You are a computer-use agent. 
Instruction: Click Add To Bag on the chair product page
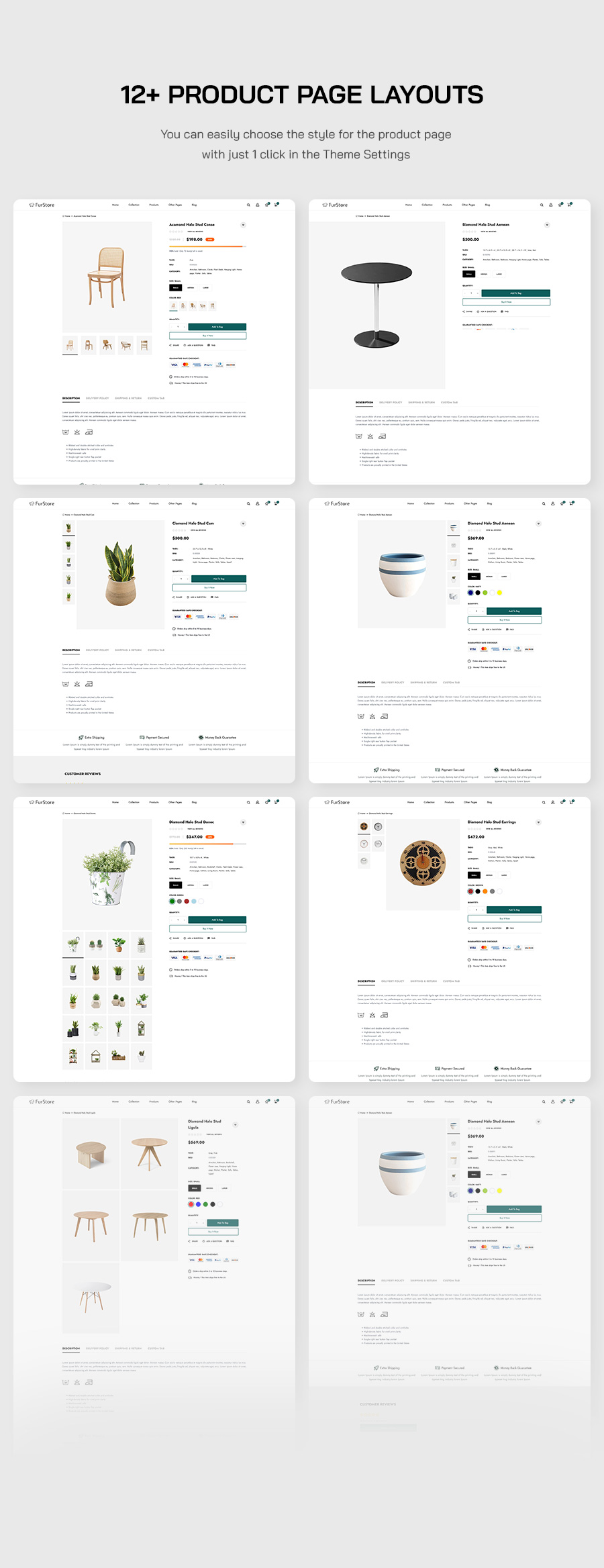point(217,327)
